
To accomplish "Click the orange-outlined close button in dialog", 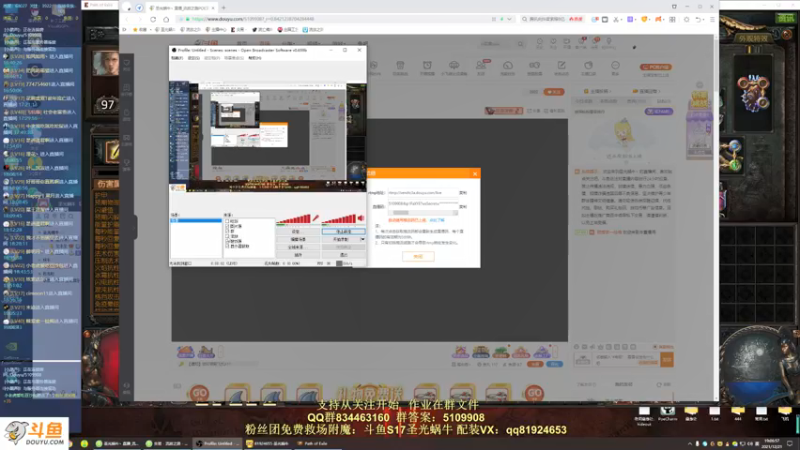I will [x=418, y=256].
